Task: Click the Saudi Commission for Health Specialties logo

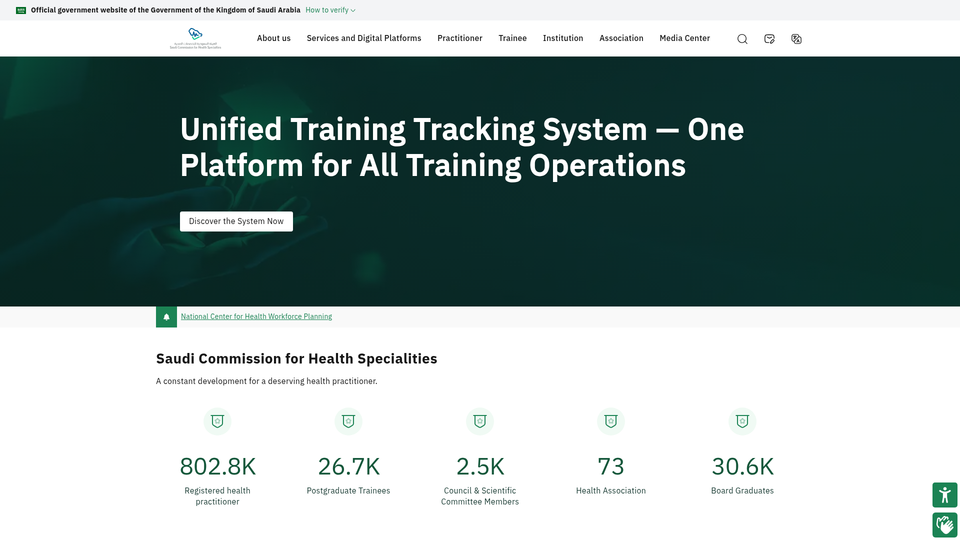Action: point(195,38)
